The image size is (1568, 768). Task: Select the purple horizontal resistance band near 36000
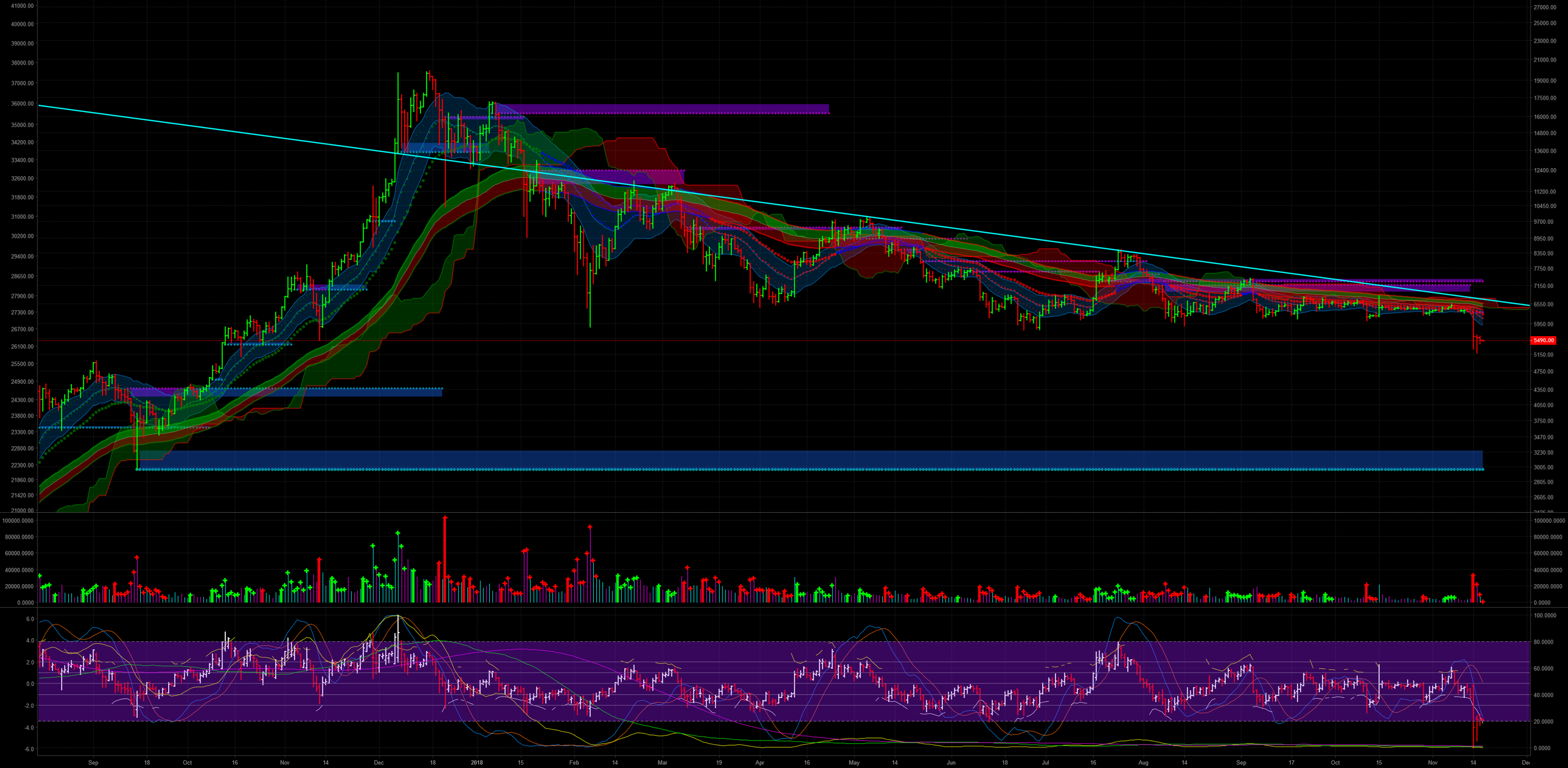pos(670,108)
